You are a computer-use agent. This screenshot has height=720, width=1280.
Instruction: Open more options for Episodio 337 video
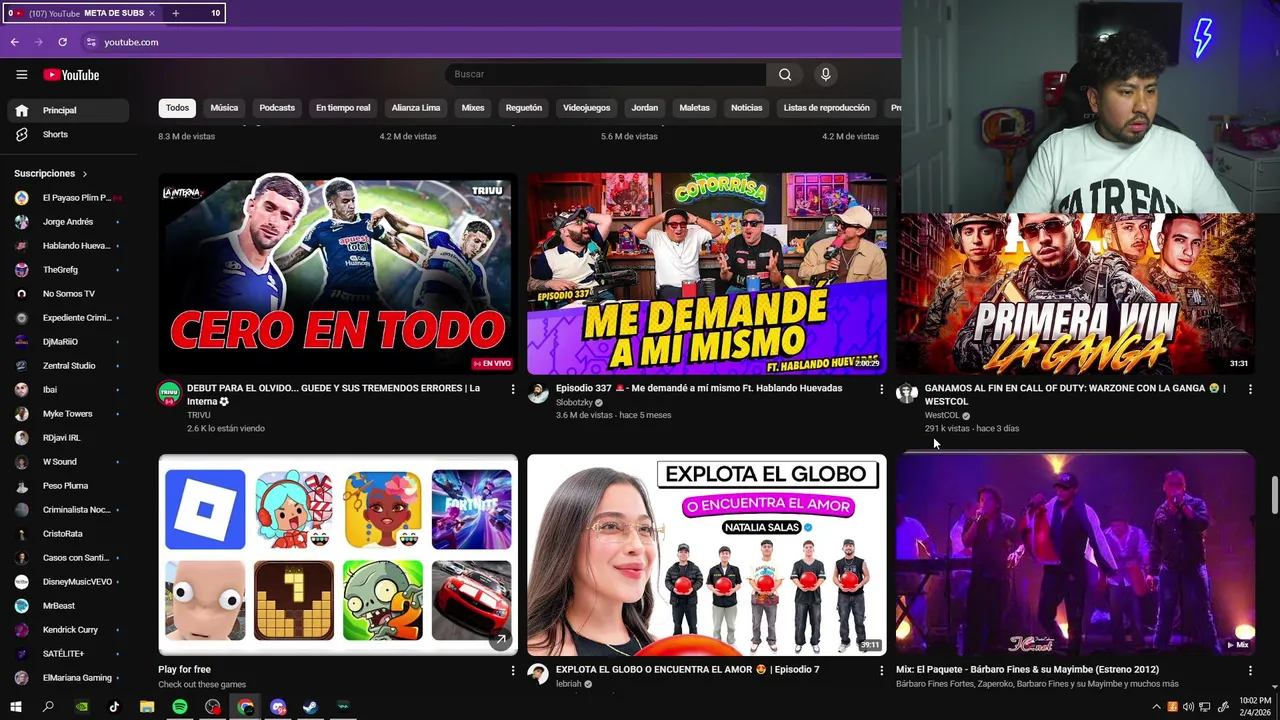pos(881,389)
